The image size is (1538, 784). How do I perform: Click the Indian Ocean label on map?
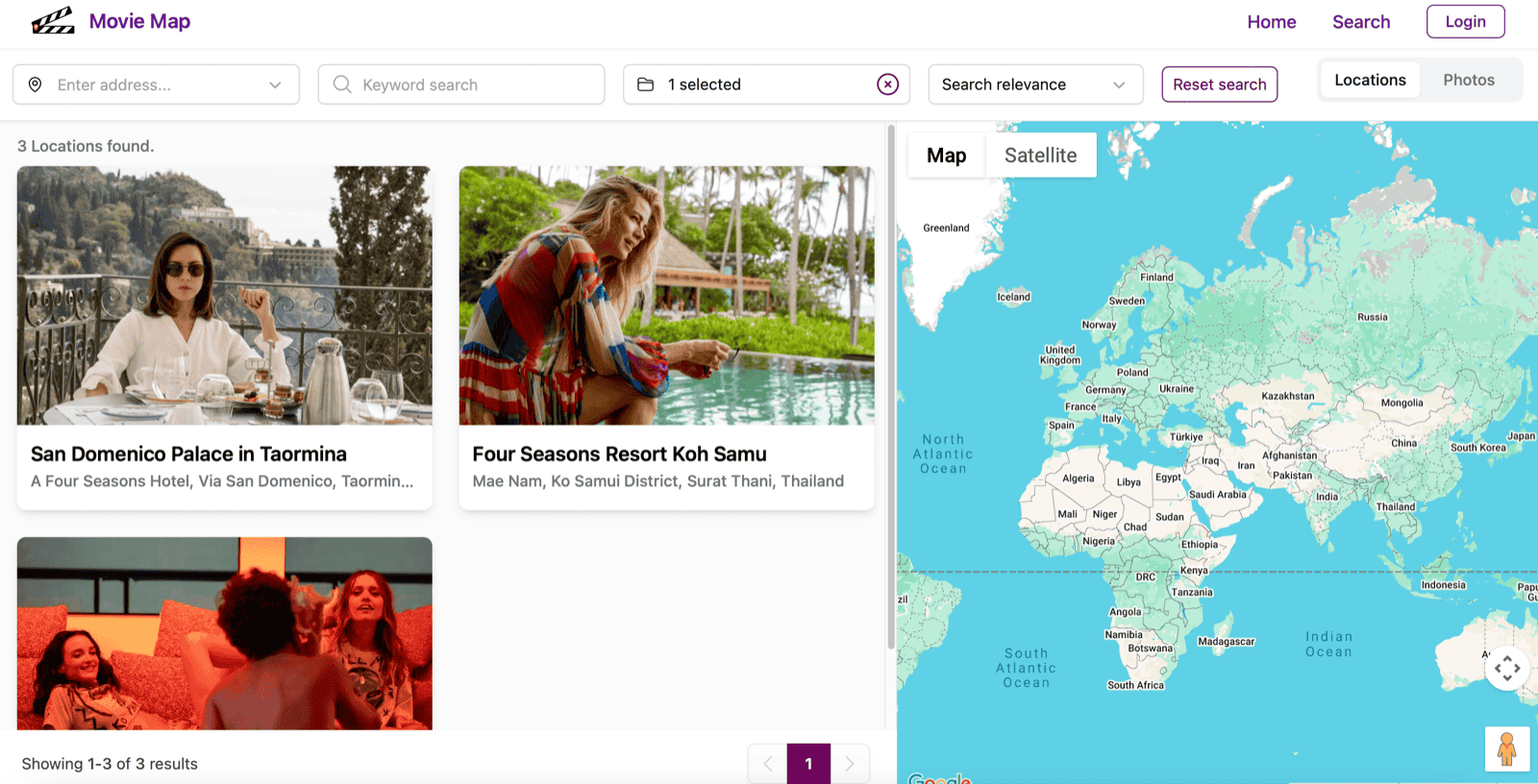click(1328, 644)
